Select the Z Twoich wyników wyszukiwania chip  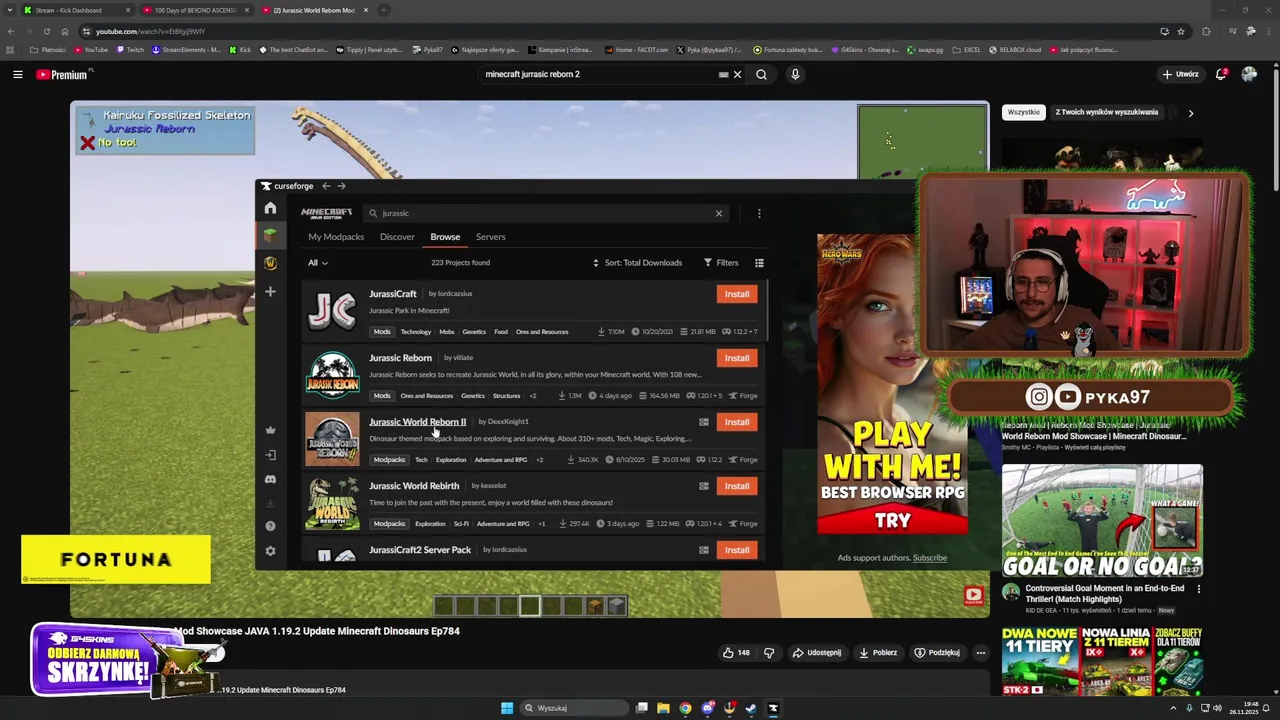tap(1106, 112)
